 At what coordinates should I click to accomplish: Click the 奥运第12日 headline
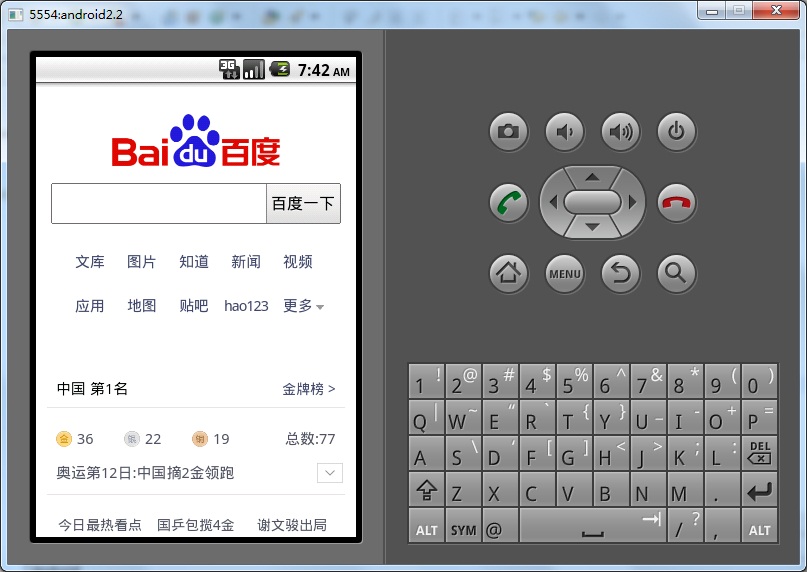point(145,473)
